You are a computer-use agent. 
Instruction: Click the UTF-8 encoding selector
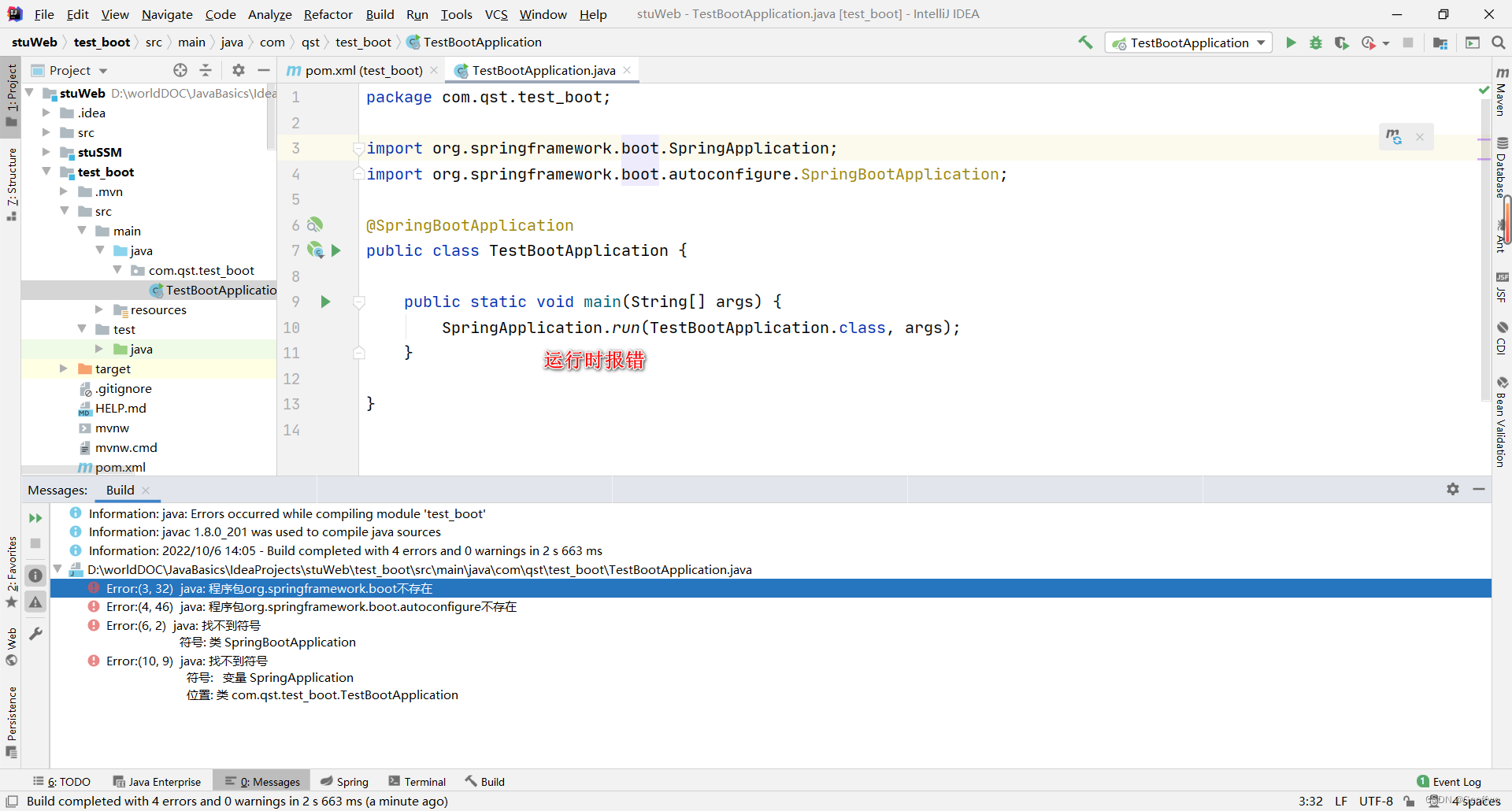pyautogui.click(x=1376, y=801)
